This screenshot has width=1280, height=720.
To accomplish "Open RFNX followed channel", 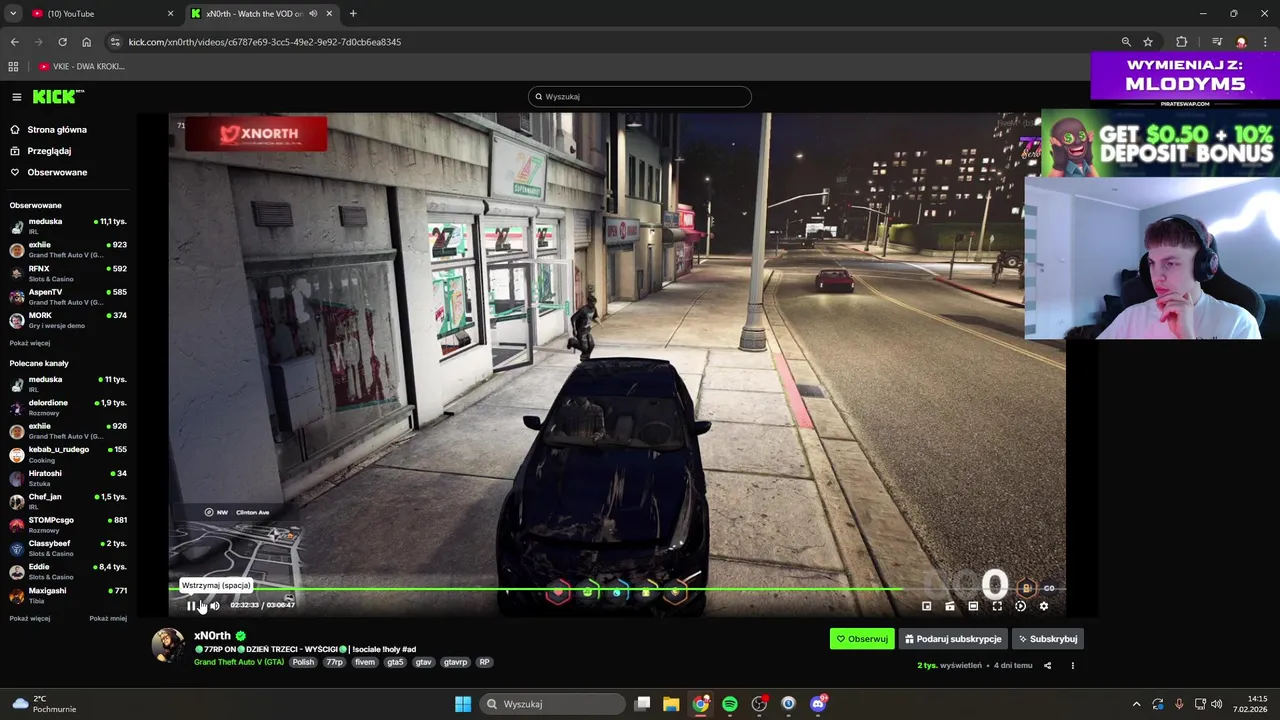I will pyautogui.click(x=68, y=273).
